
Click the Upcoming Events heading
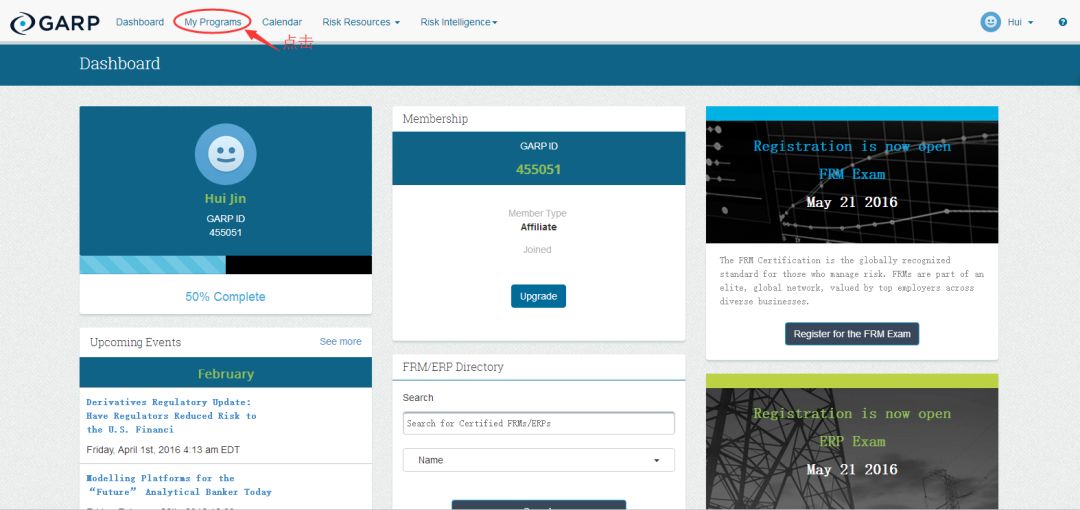[136, 342]
